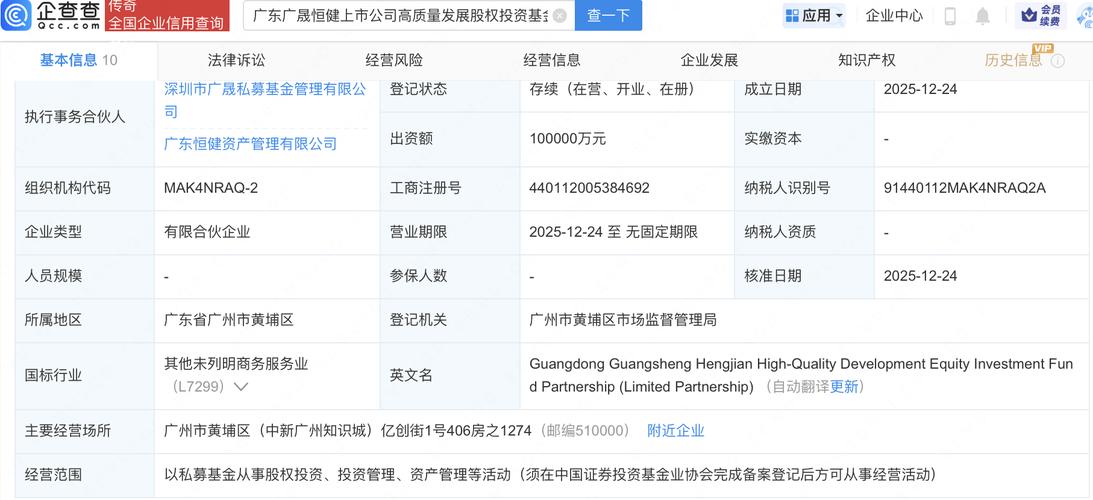Click the 100000万元 capital value

pyautogui.click(x=567, y=139)
